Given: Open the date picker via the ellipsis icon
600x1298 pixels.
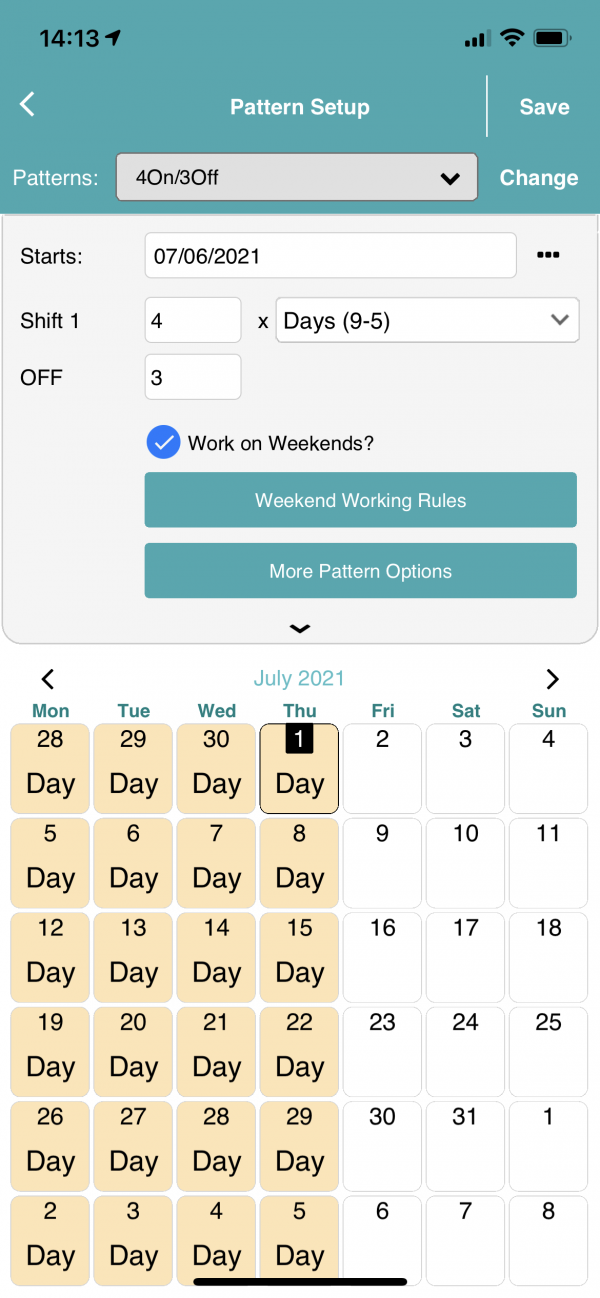Looking at the screenshot, I should [x=548, y=255].
